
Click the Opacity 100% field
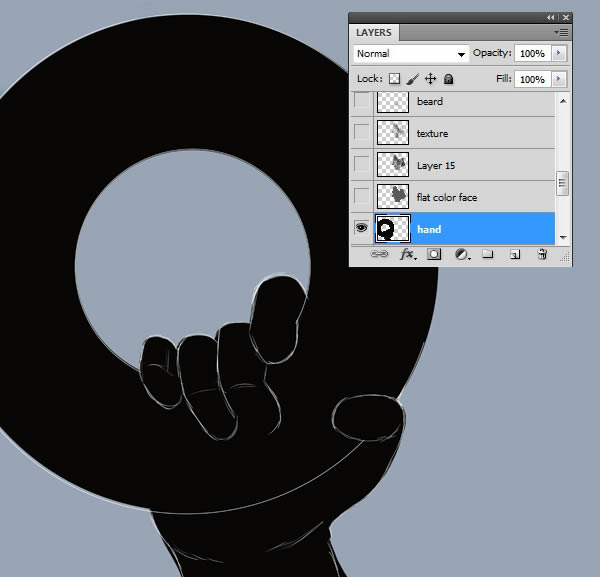[x=532, y=53]
